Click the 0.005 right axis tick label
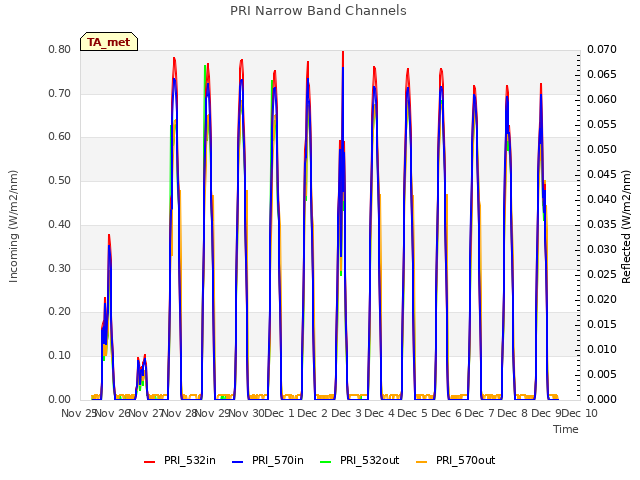The width and height of the screenshot is (640, 480). (x=602, y=374)
